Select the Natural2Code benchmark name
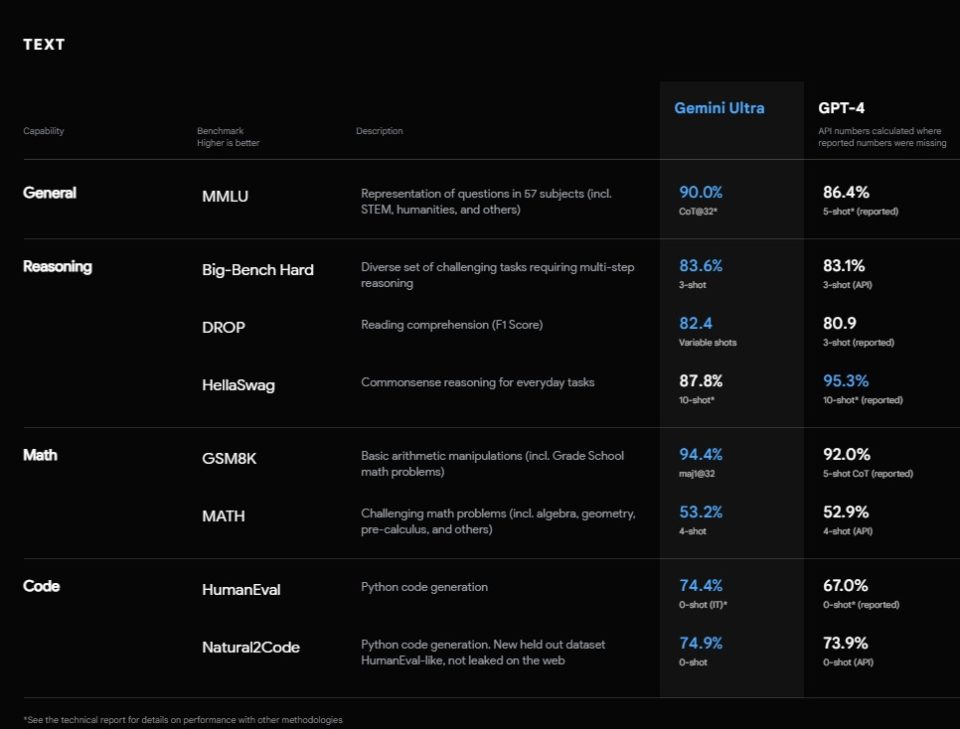 coord(251,647)
